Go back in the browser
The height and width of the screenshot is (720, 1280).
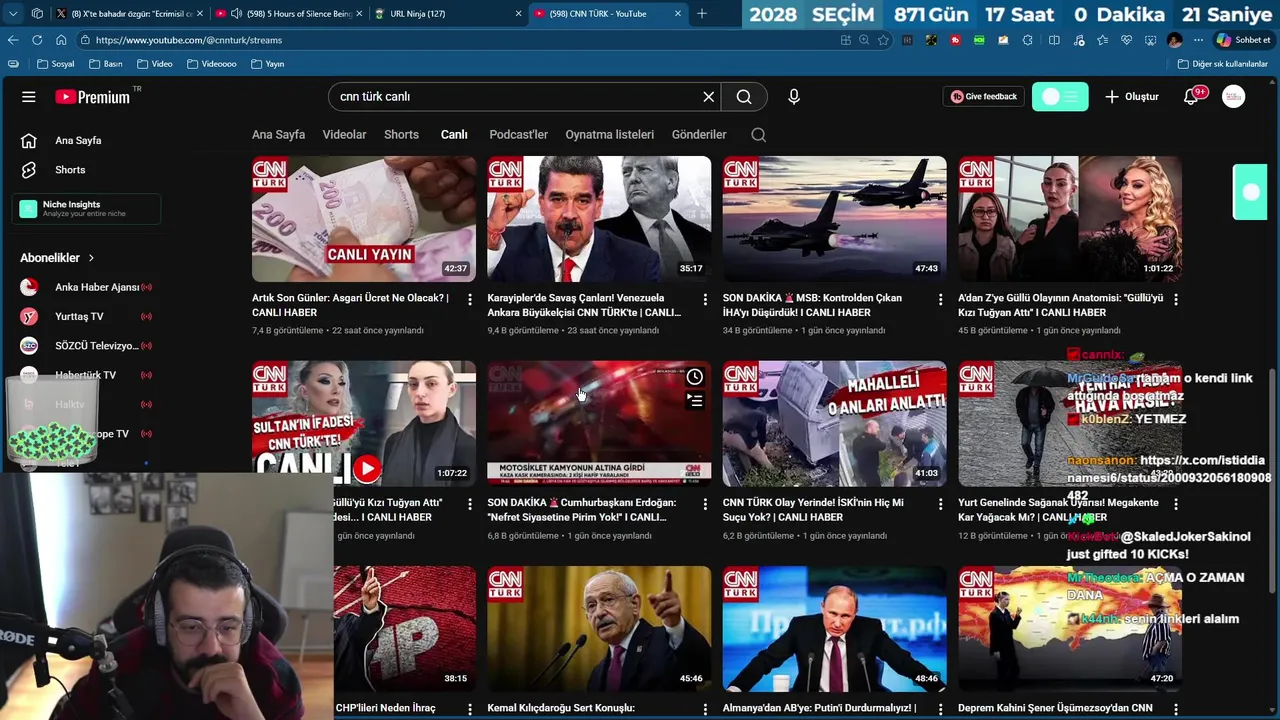(13, 40)
